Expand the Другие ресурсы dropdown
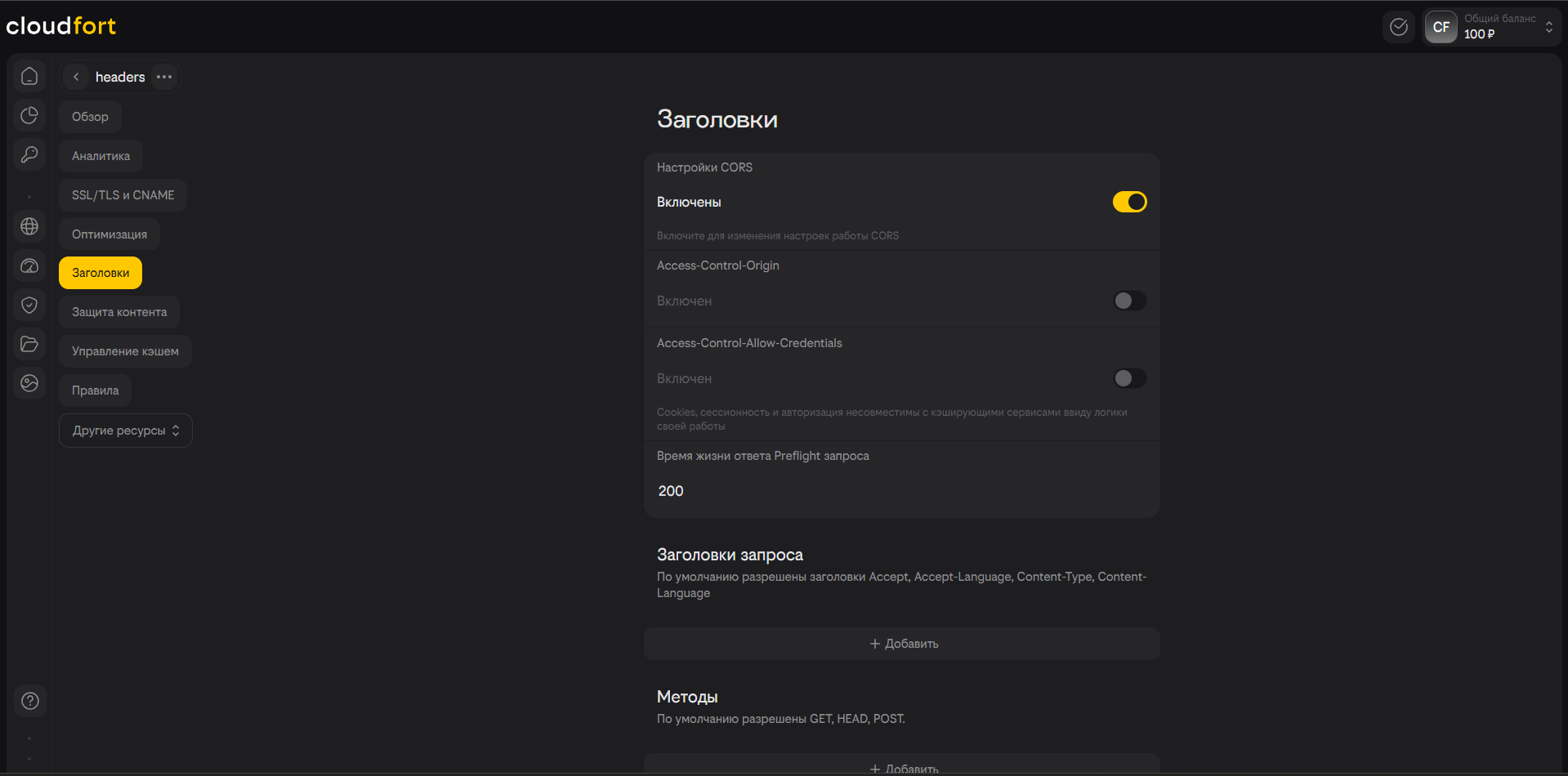The height and width of the screenshot is (776, 1568). (x=126, y=430)
